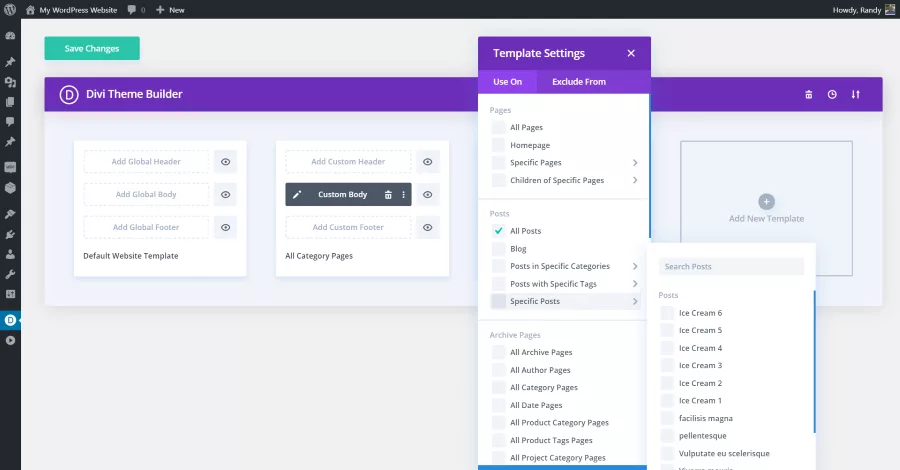This screenshot has width=900, height=470.
Task: Open the Howdy, Randy account menu
Action: pos(864,10)
